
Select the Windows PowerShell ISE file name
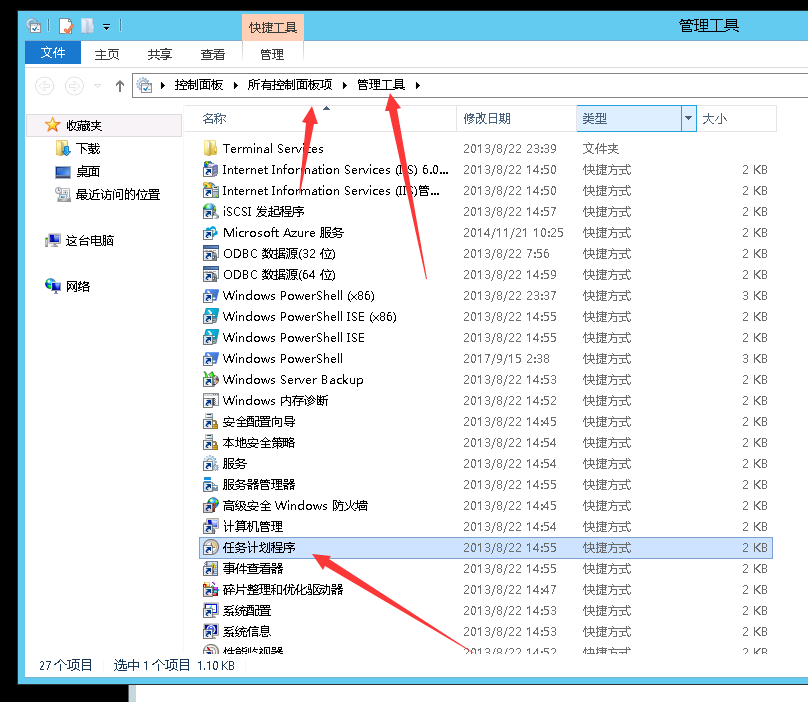(294, 338)
